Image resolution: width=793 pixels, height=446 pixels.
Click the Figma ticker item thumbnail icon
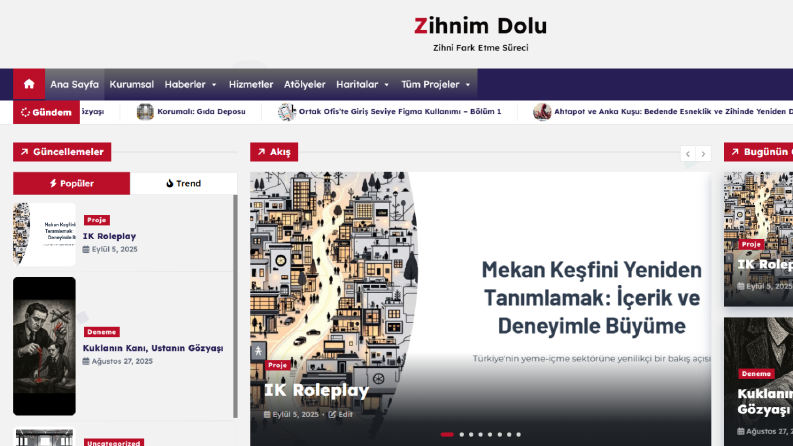pyautogui.click(x=286, y=111)
